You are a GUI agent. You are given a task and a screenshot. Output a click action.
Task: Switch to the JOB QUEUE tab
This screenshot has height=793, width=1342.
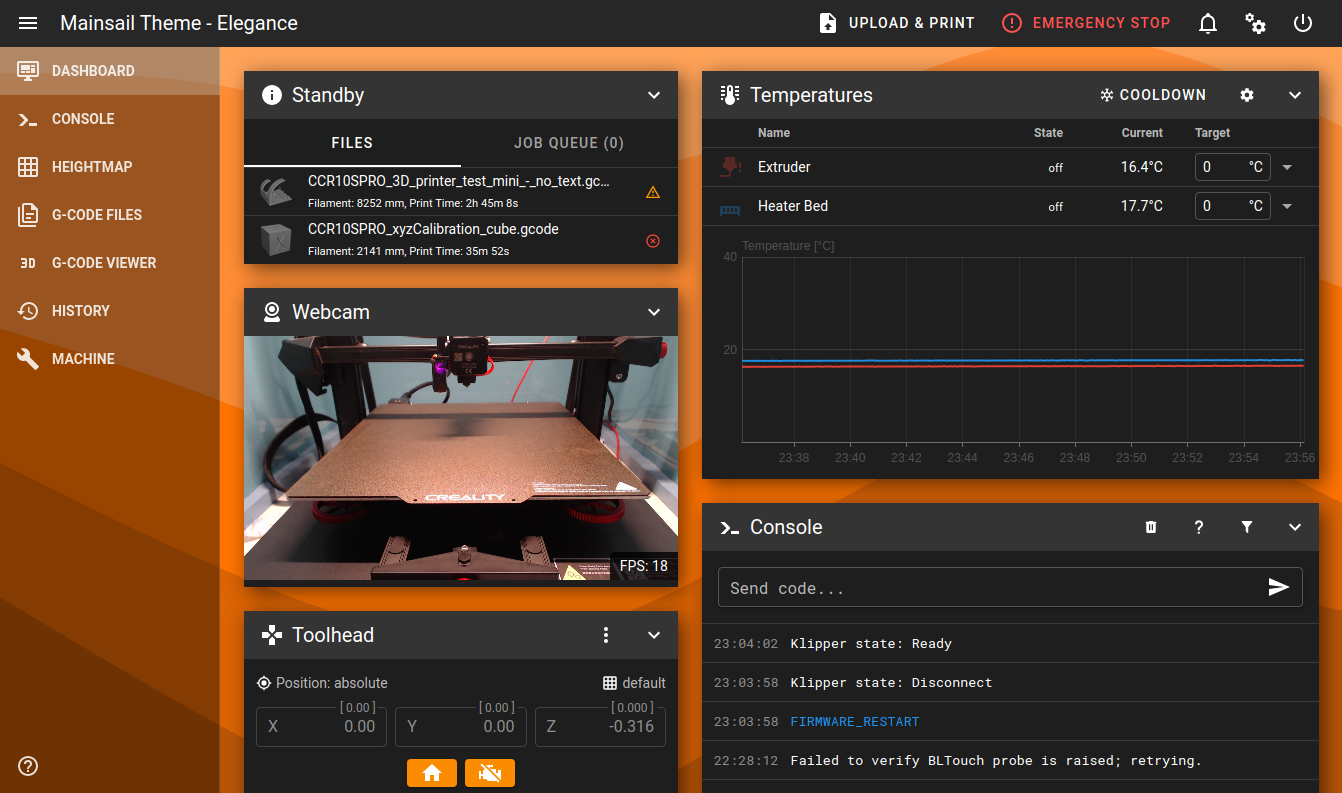pos(568,142)
